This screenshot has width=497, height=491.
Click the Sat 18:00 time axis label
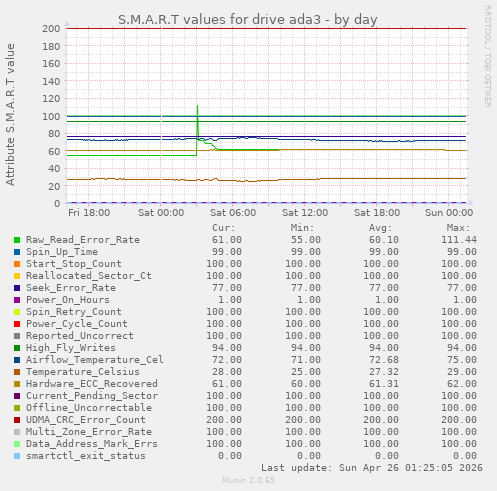click(x=377, y=213)
